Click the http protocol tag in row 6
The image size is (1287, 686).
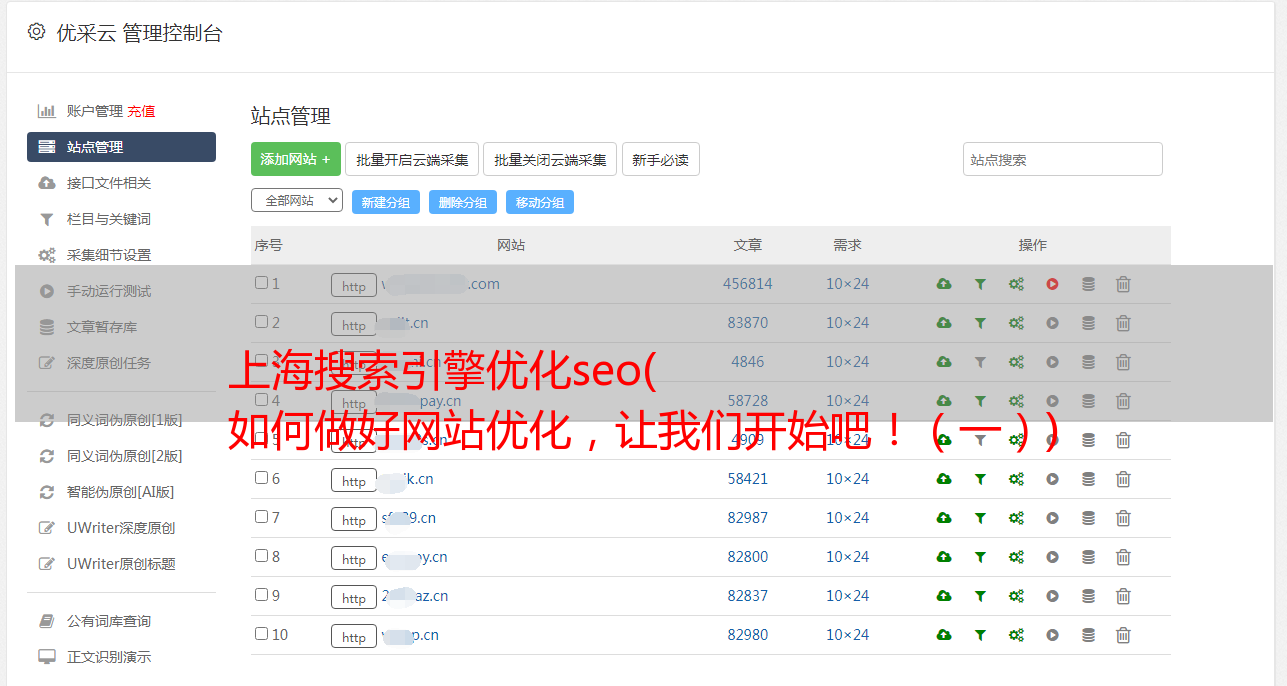pos(354,481)
